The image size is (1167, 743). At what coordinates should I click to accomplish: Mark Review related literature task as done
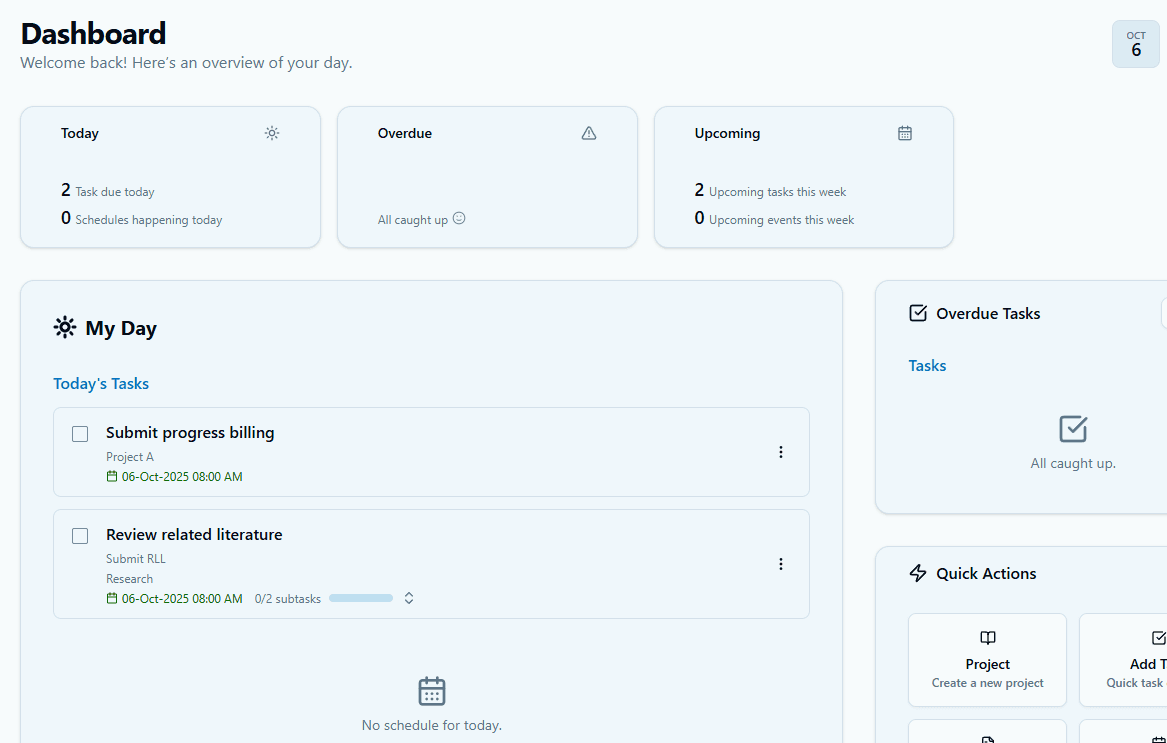pyautogui.click(x=80, y=536)
